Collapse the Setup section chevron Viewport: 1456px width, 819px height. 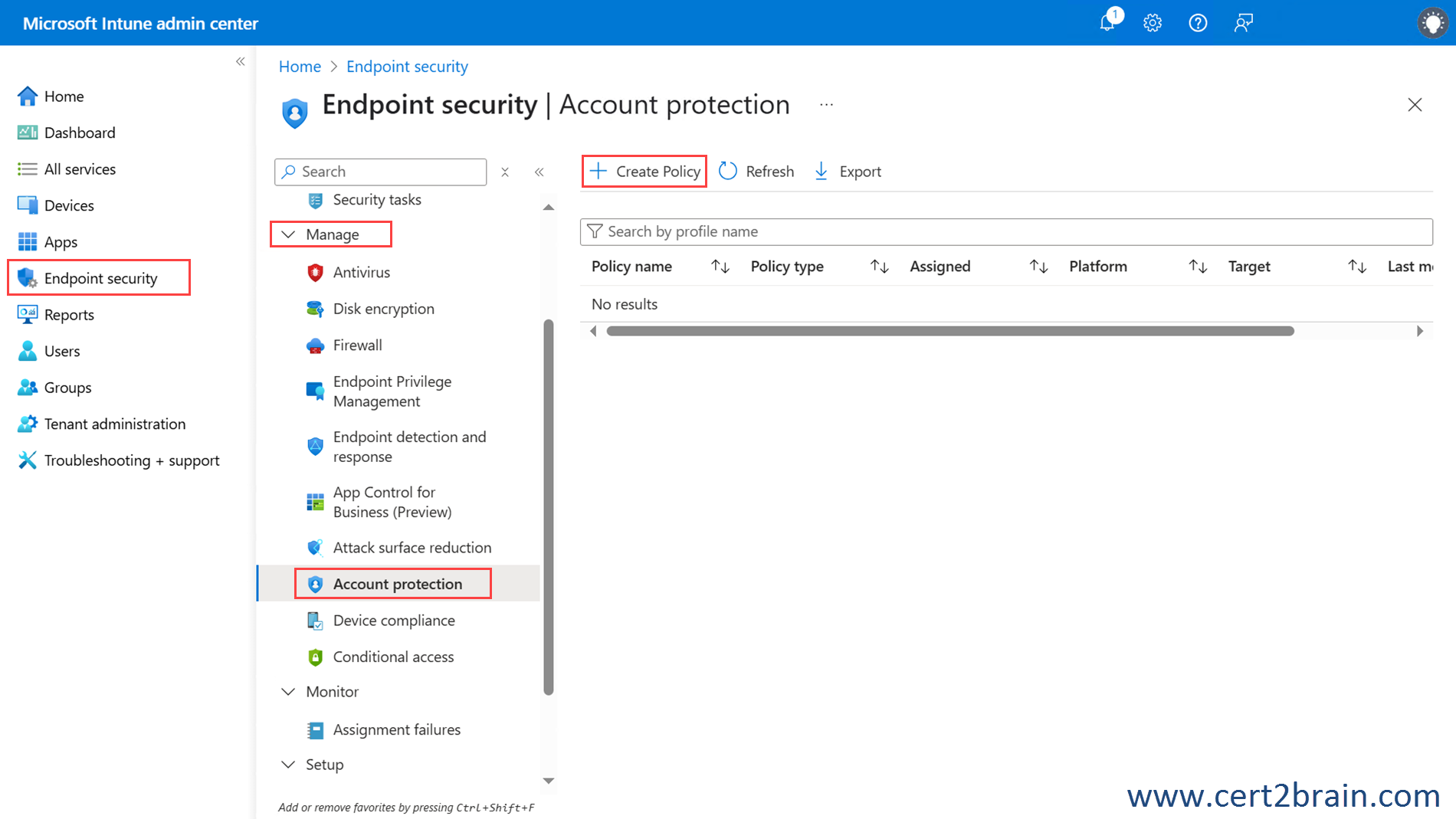tap(288, 765)
